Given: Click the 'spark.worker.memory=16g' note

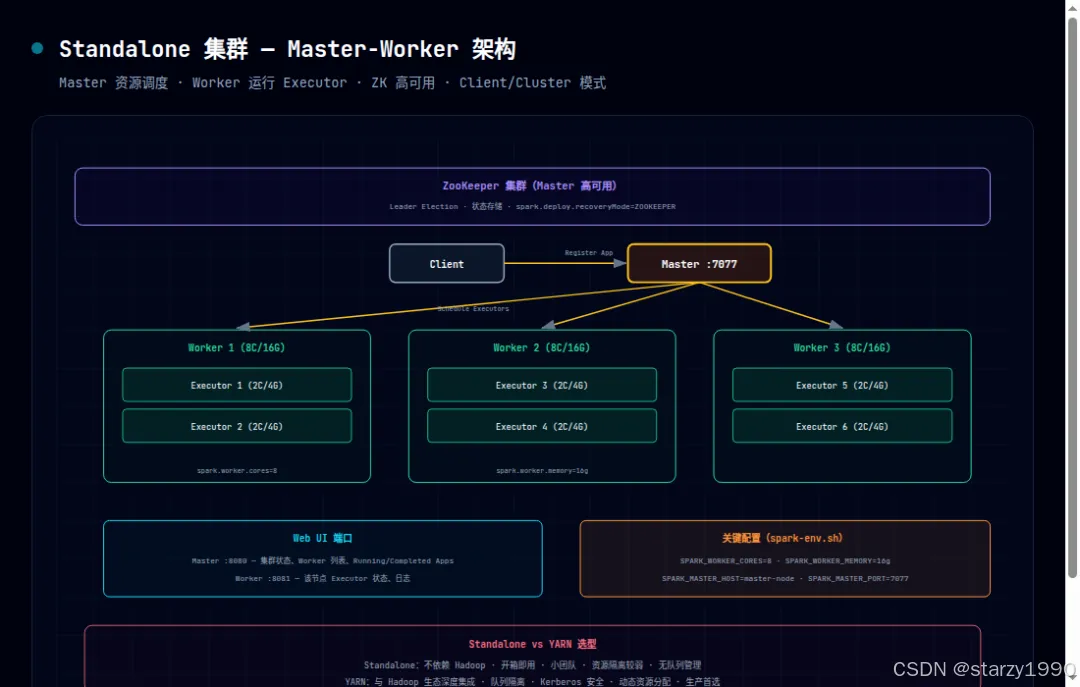Looking at the screenshot, I should 542,471.
